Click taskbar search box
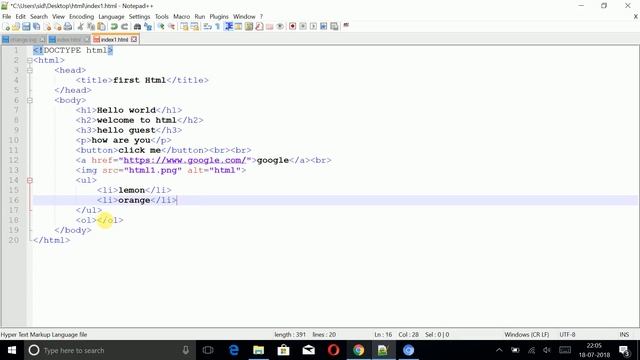The width and height of the screenshot is (640, 360). [x=110, y=350]
